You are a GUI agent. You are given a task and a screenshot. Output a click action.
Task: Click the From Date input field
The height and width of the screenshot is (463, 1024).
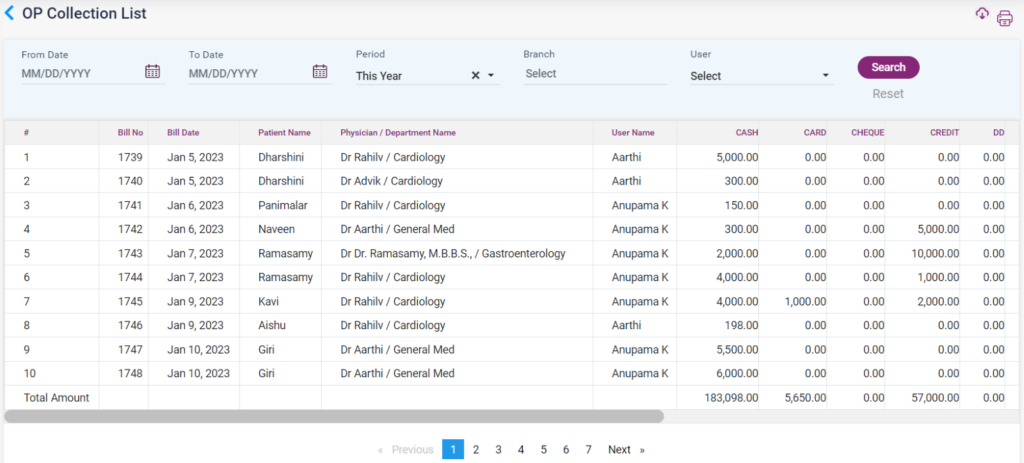[x=80, y=74]
